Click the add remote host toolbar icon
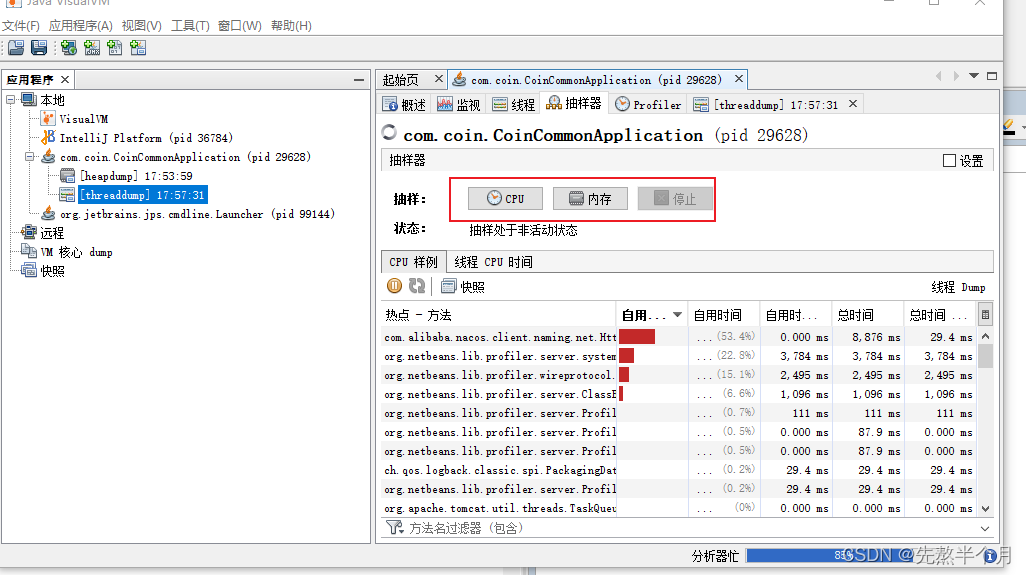The height and width of the screenshot is (575, 1026). (69, 48)
